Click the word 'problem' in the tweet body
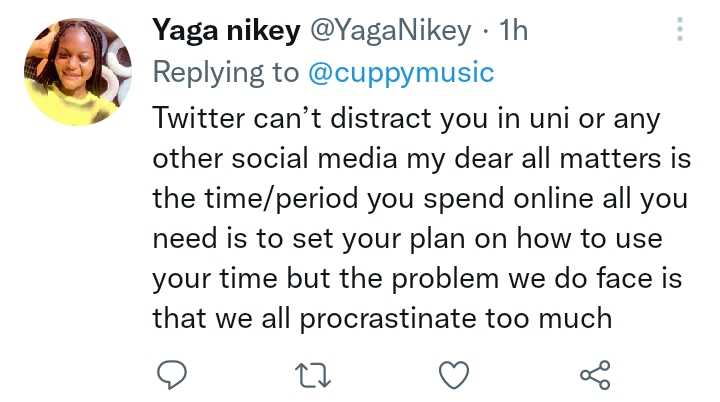Screen dimensions: 720x402 point(445,279)
